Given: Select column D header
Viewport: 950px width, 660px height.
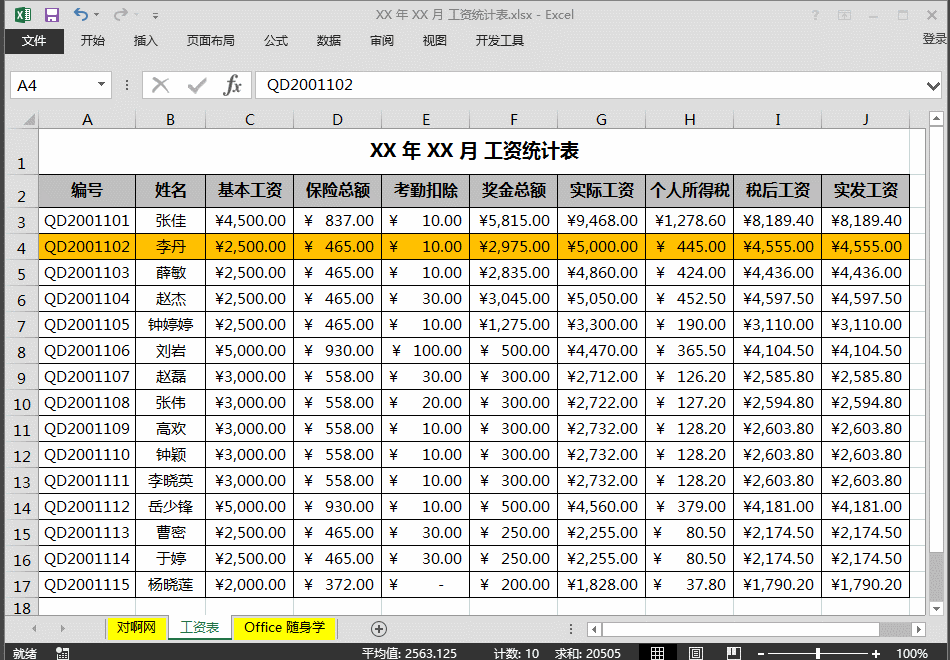Looking at the screenshot, I should click(x=337, y=120).
